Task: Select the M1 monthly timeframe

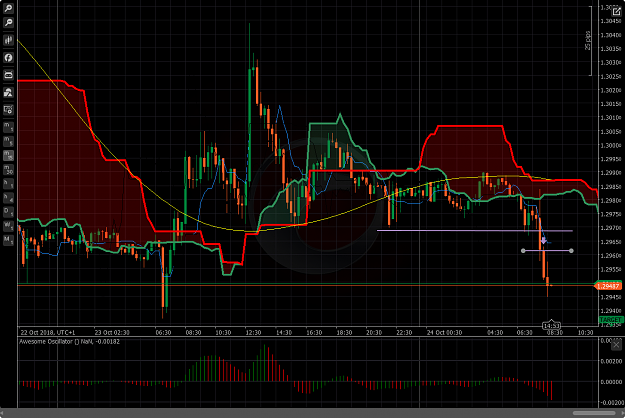Action: 8,240
